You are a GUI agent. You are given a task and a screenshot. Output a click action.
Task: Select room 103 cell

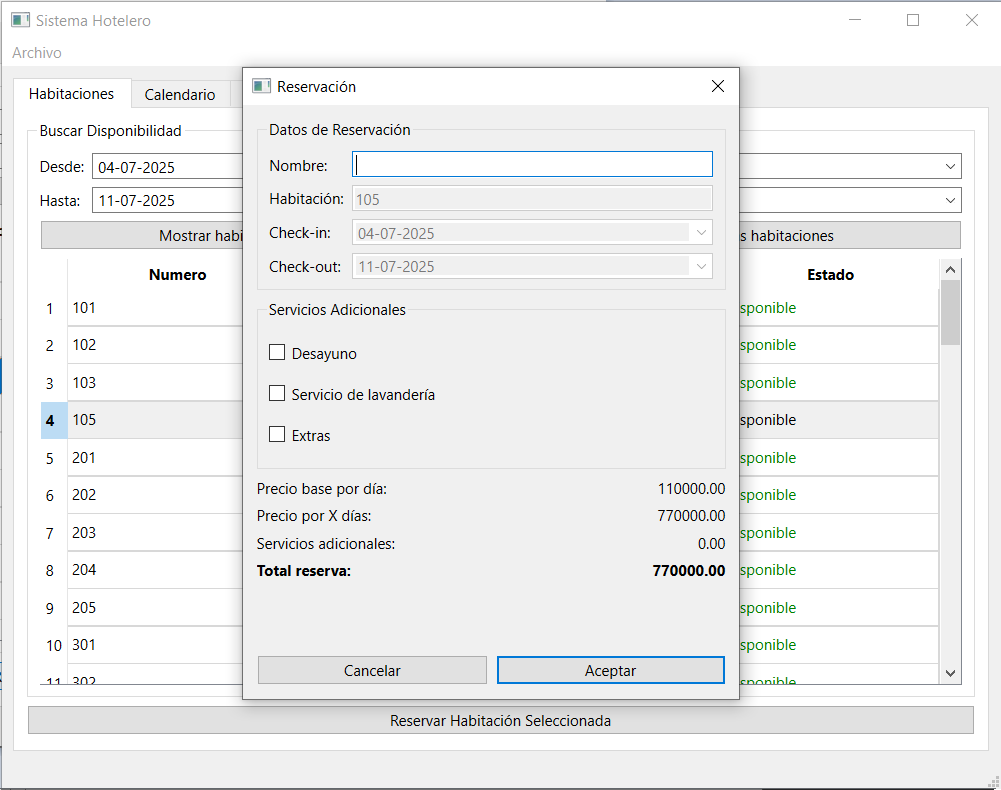point(155,383)
